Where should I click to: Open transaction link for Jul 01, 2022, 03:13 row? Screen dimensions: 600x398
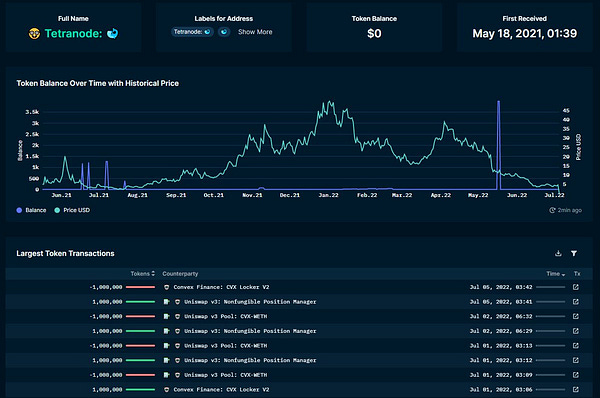[576, 346]
